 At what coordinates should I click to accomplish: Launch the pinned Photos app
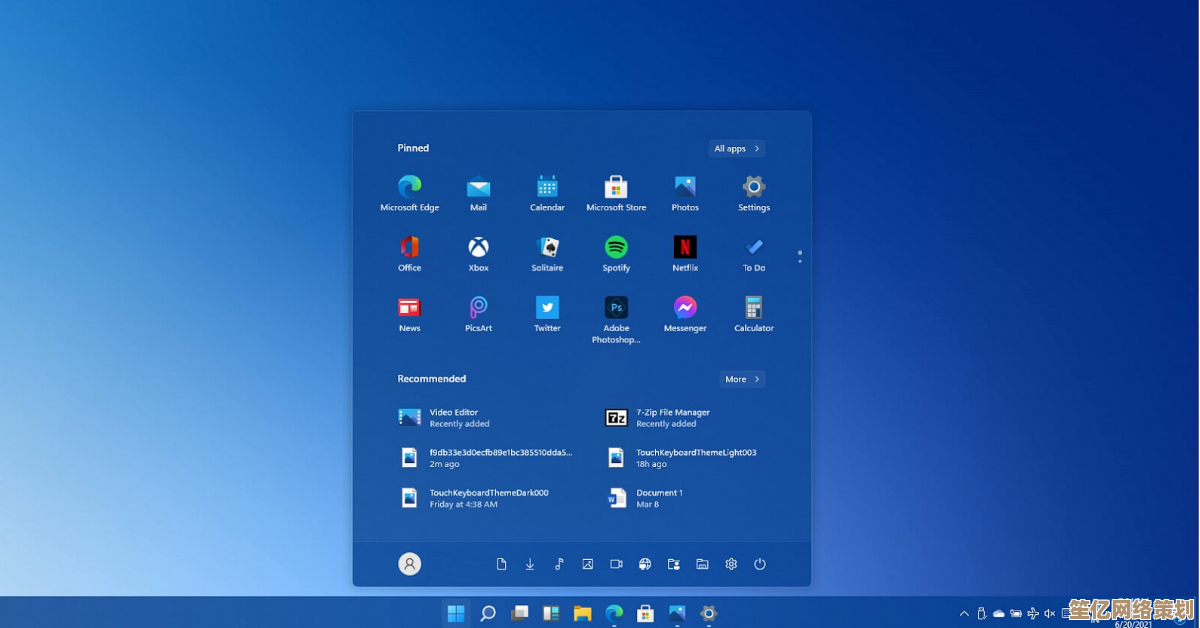[x=685, y=193]
